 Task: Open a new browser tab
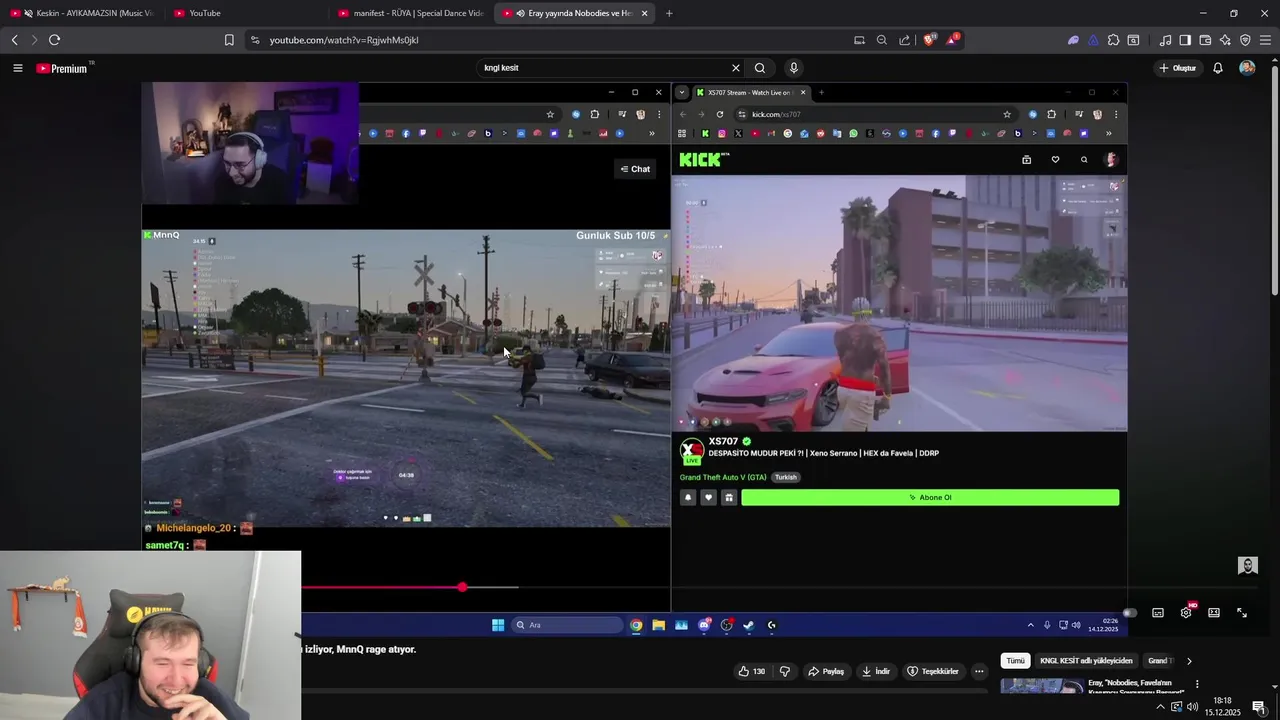pyautogui.click(x=669, y=13)
